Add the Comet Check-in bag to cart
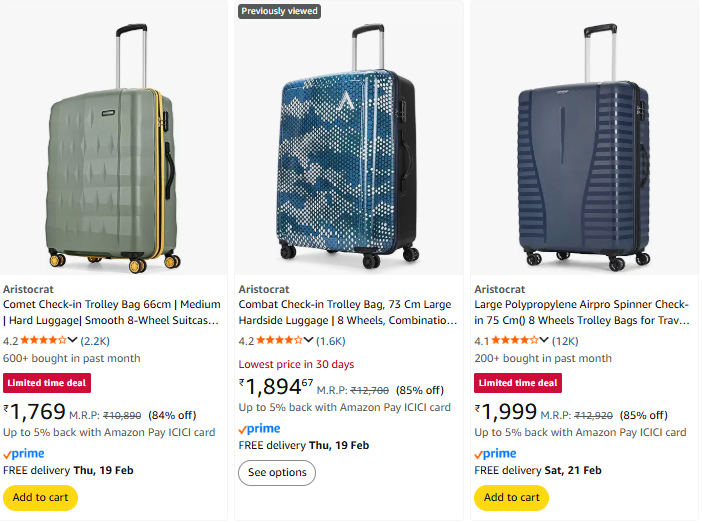The image size is (702, 523). click(40, 498)
